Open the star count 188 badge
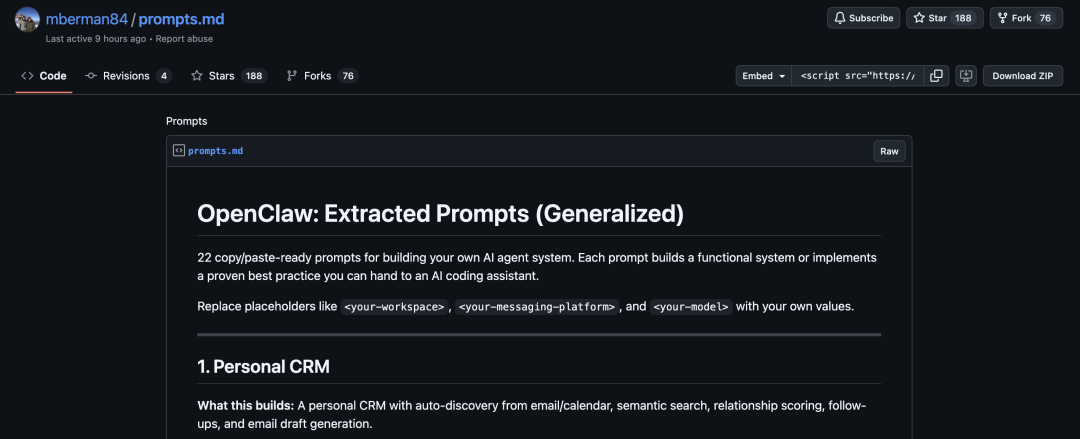This screenshot has height=439, width=1080. pyautogui.click(x=963, y=18)
